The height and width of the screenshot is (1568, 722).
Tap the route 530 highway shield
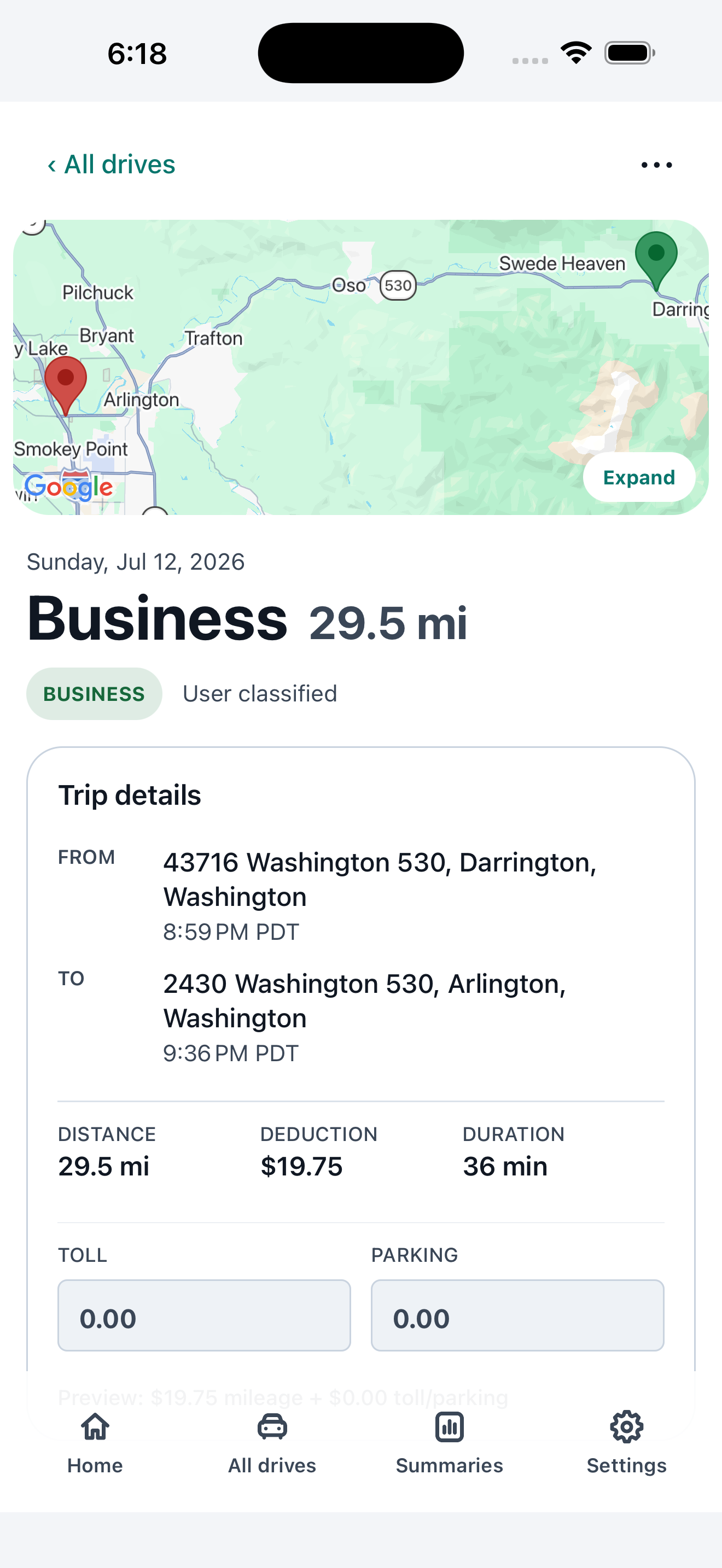(x=398, y=285)
